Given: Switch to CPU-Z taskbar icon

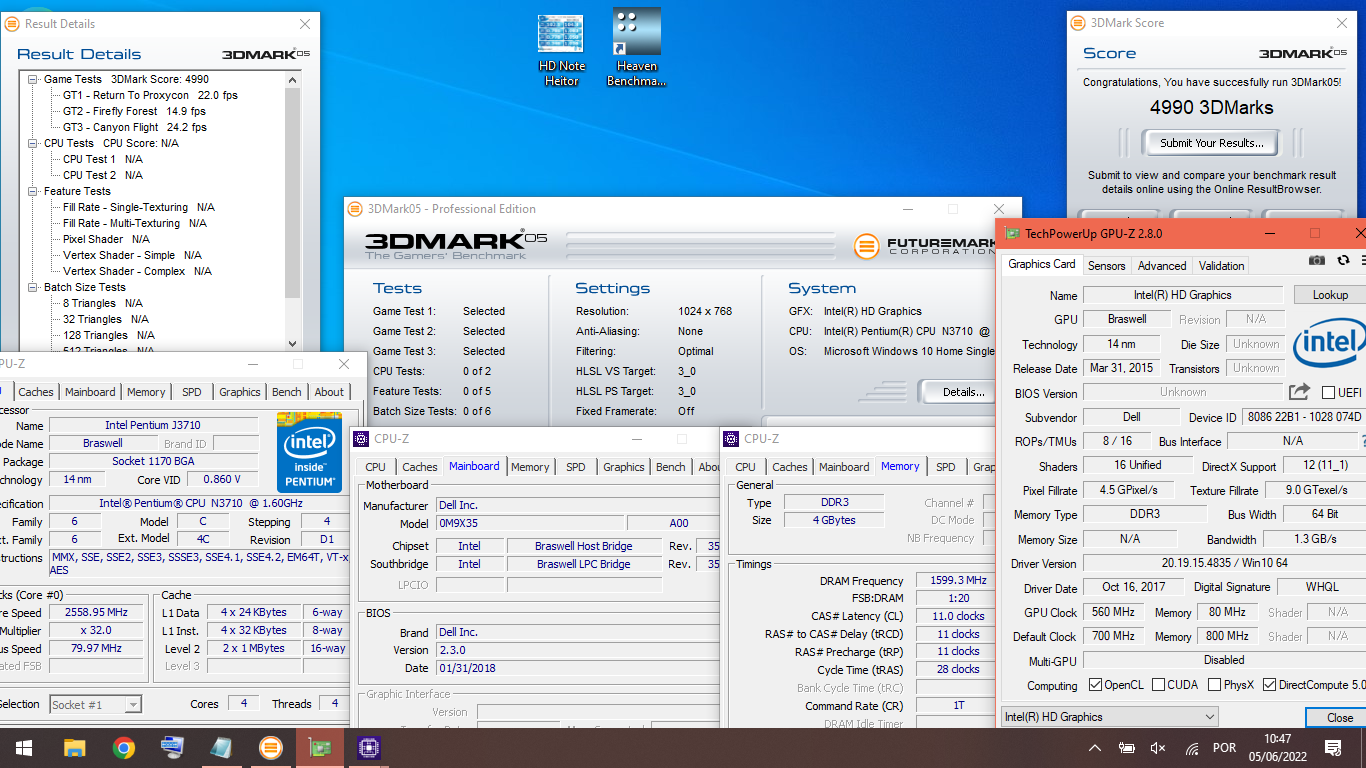Looking at the screenshot, I should 368,748.
